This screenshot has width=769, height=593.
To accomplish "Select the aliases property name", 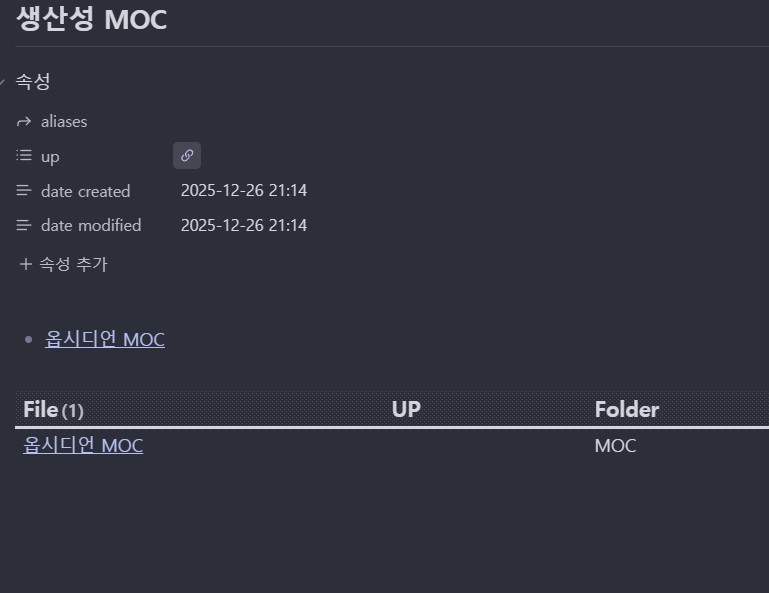I will 64,122.
